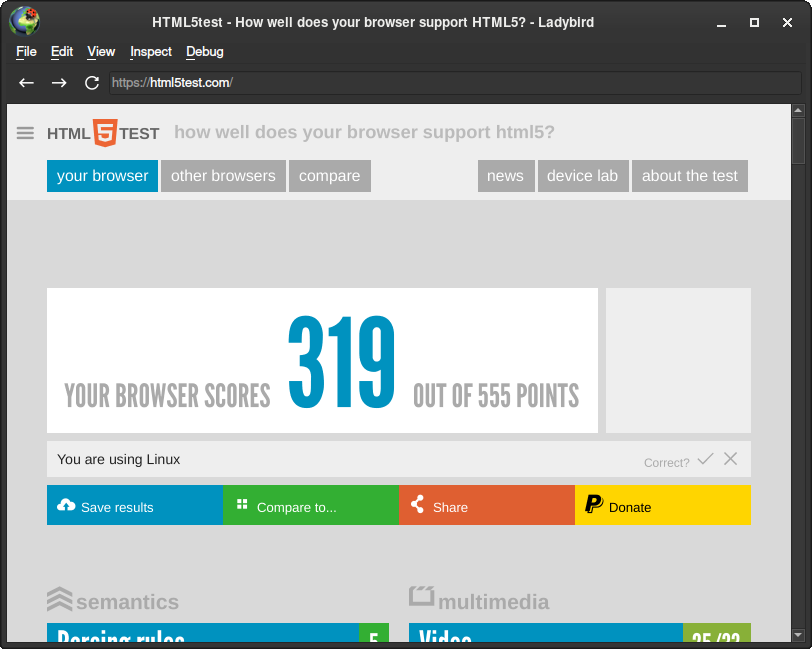Click 'You are using Linux' text
The image size is (812, 649).
pyautogui.click(x=119, y=459)
